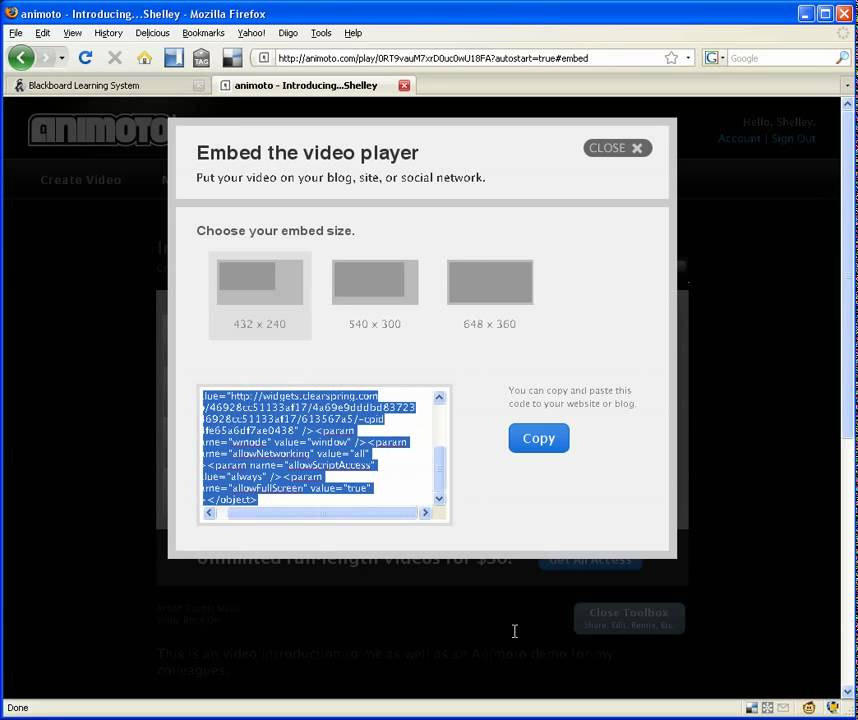The width and height of the screenshot is (858, 720).
Task: Choose the 648 x 360 embed size
Action: click(x=490, y=295)
